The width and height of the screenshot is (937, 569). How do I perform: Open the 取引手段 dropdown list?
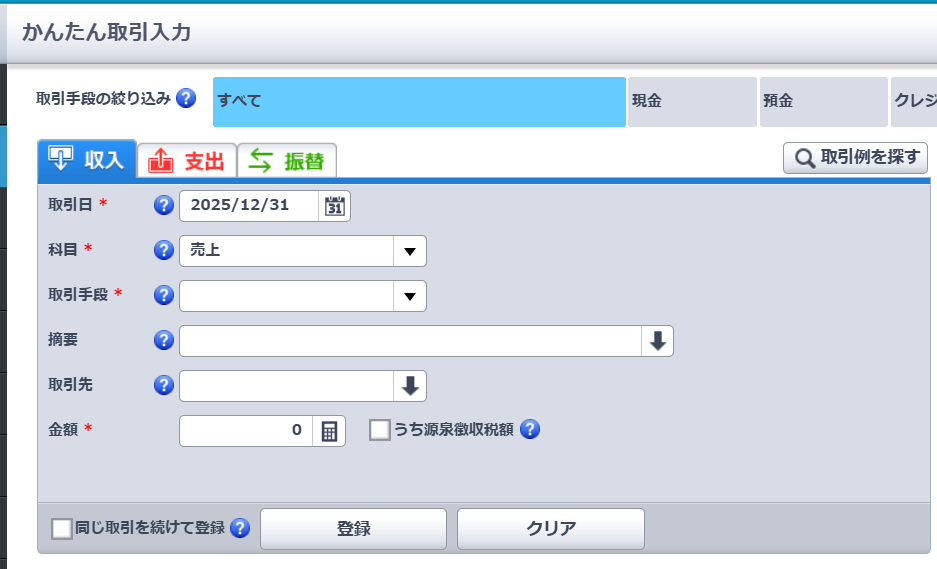click(x=409, y=296)
